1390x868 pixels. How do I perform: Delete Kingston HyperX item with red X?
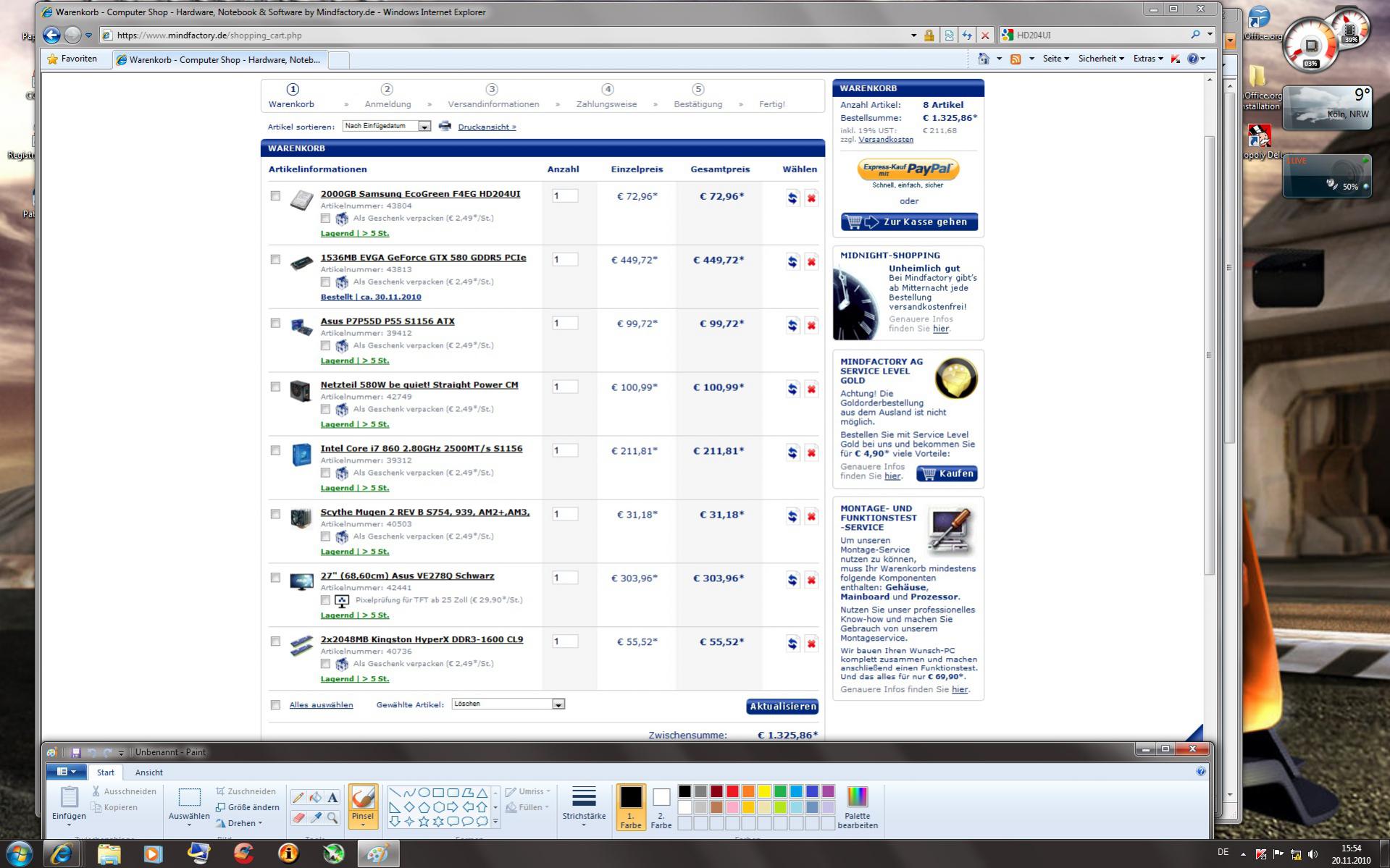(x=811, y=644)
